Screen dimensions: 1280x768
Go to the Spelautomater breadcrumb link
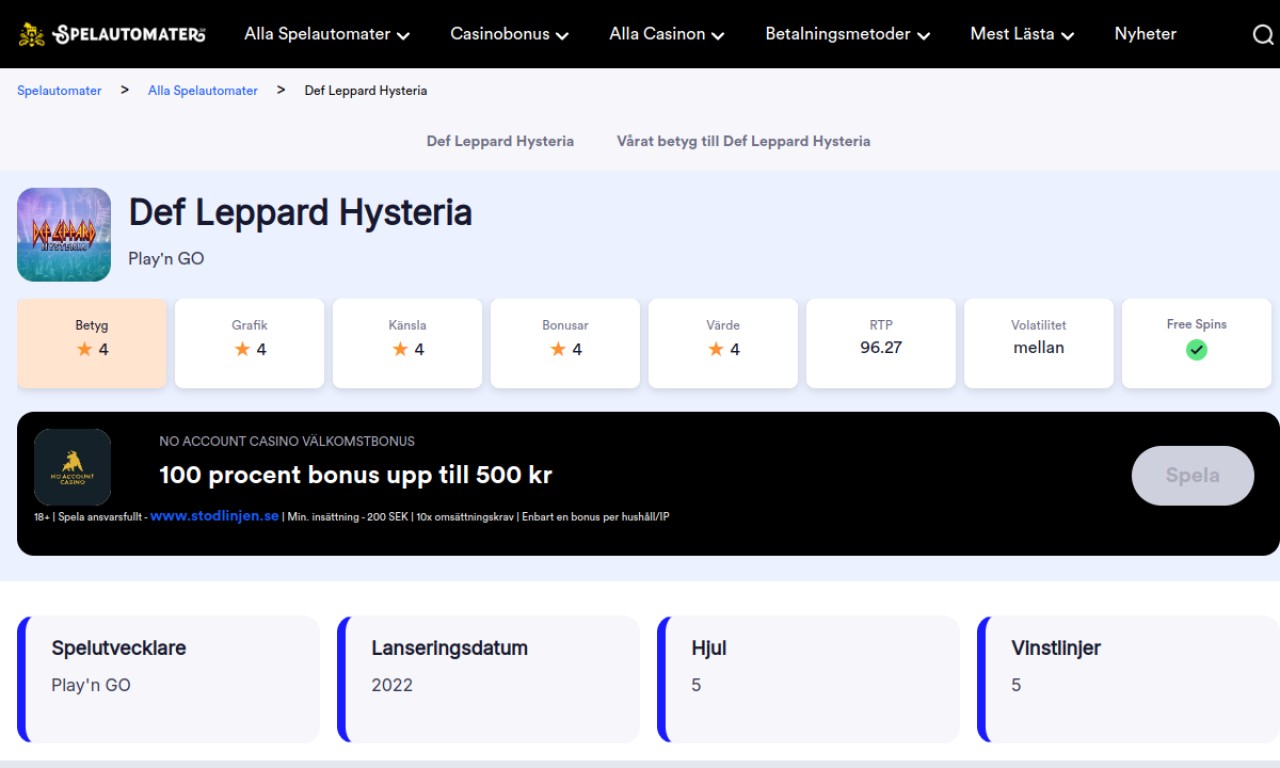(x=59, y=90)
